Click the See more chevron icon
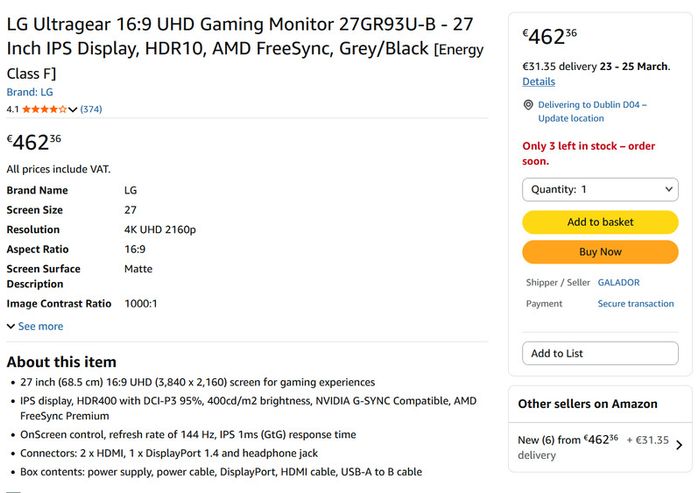 [11, 326]
